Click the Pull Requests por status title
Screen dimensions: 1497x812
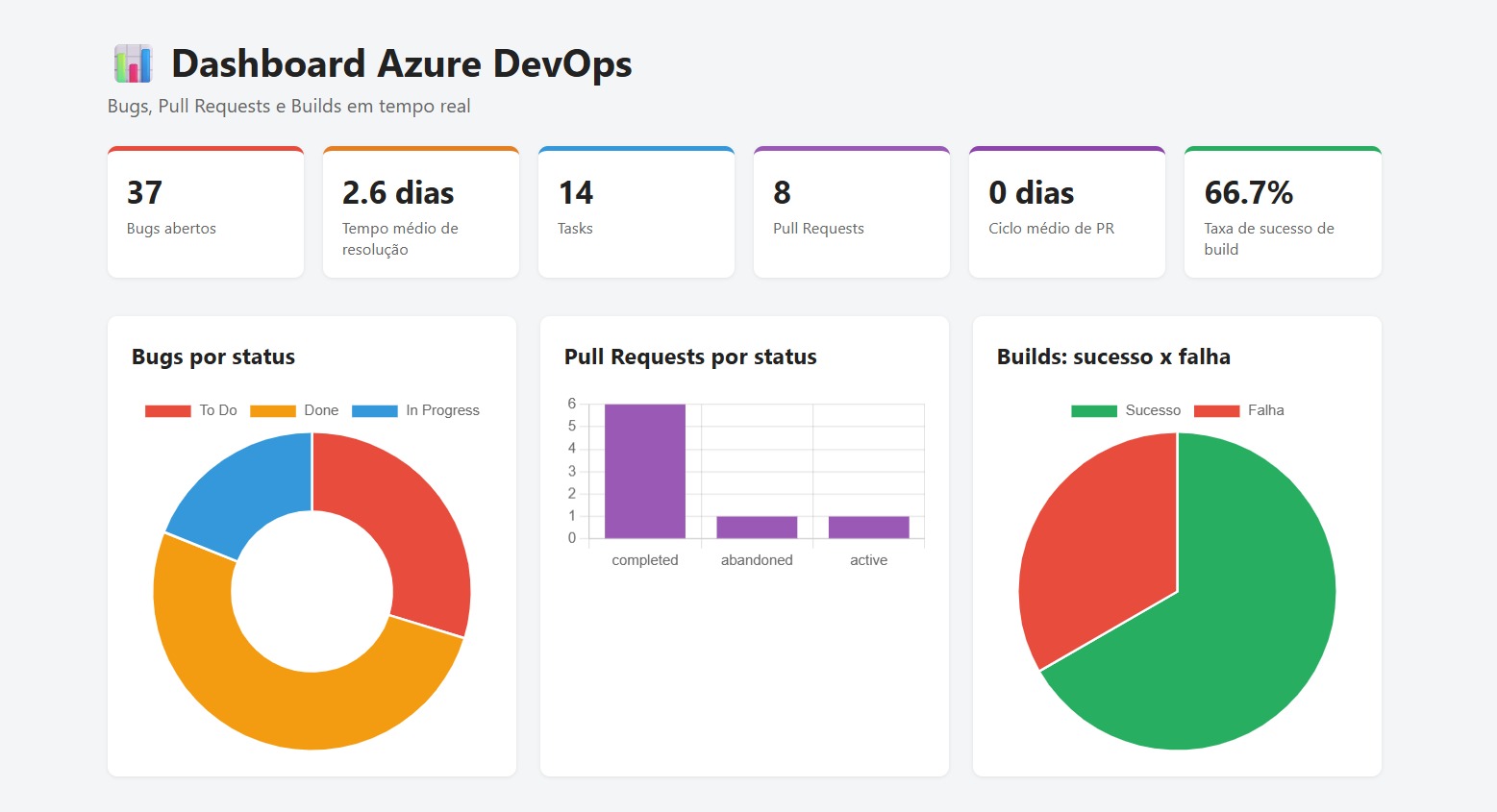tap(690, 357)
